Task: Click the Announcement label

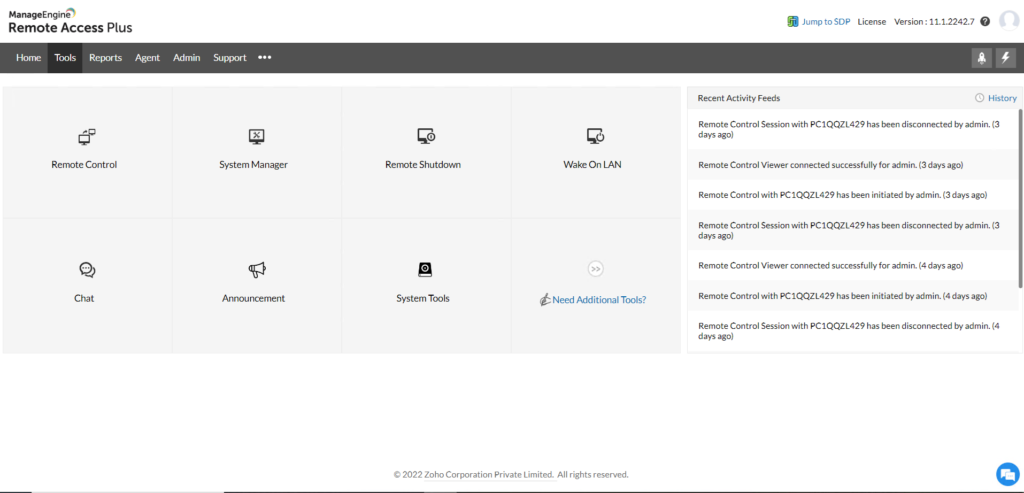Action: [x=253, y=298]
